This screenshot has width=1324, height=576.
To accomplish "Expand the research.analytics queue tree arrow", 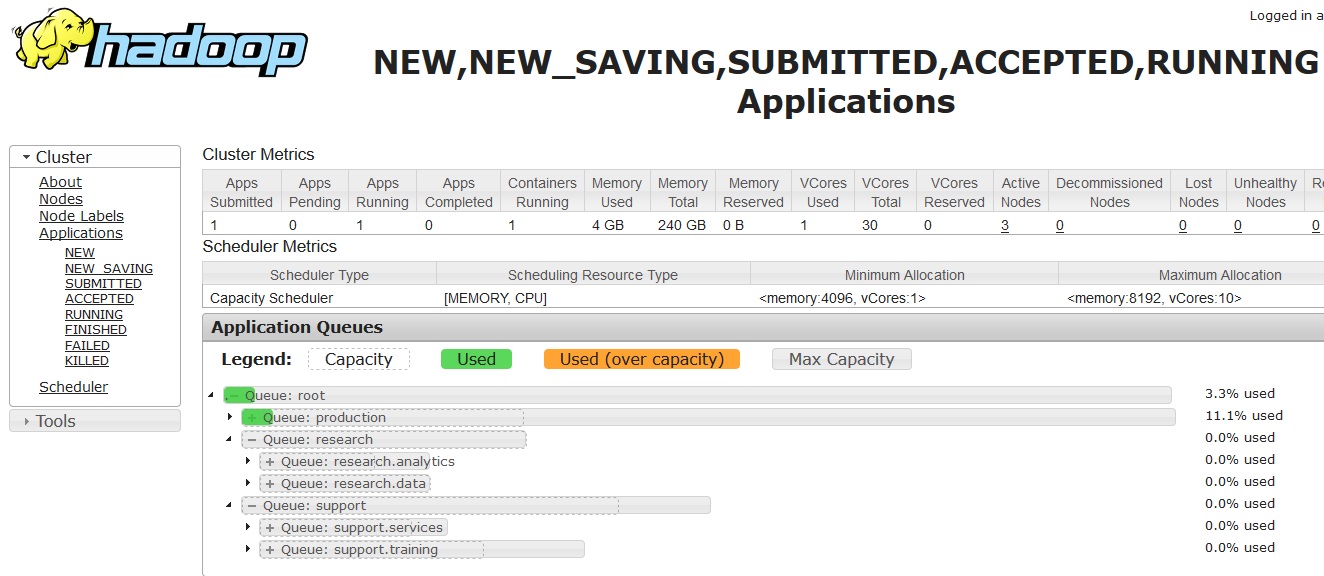I will point(247,461).
